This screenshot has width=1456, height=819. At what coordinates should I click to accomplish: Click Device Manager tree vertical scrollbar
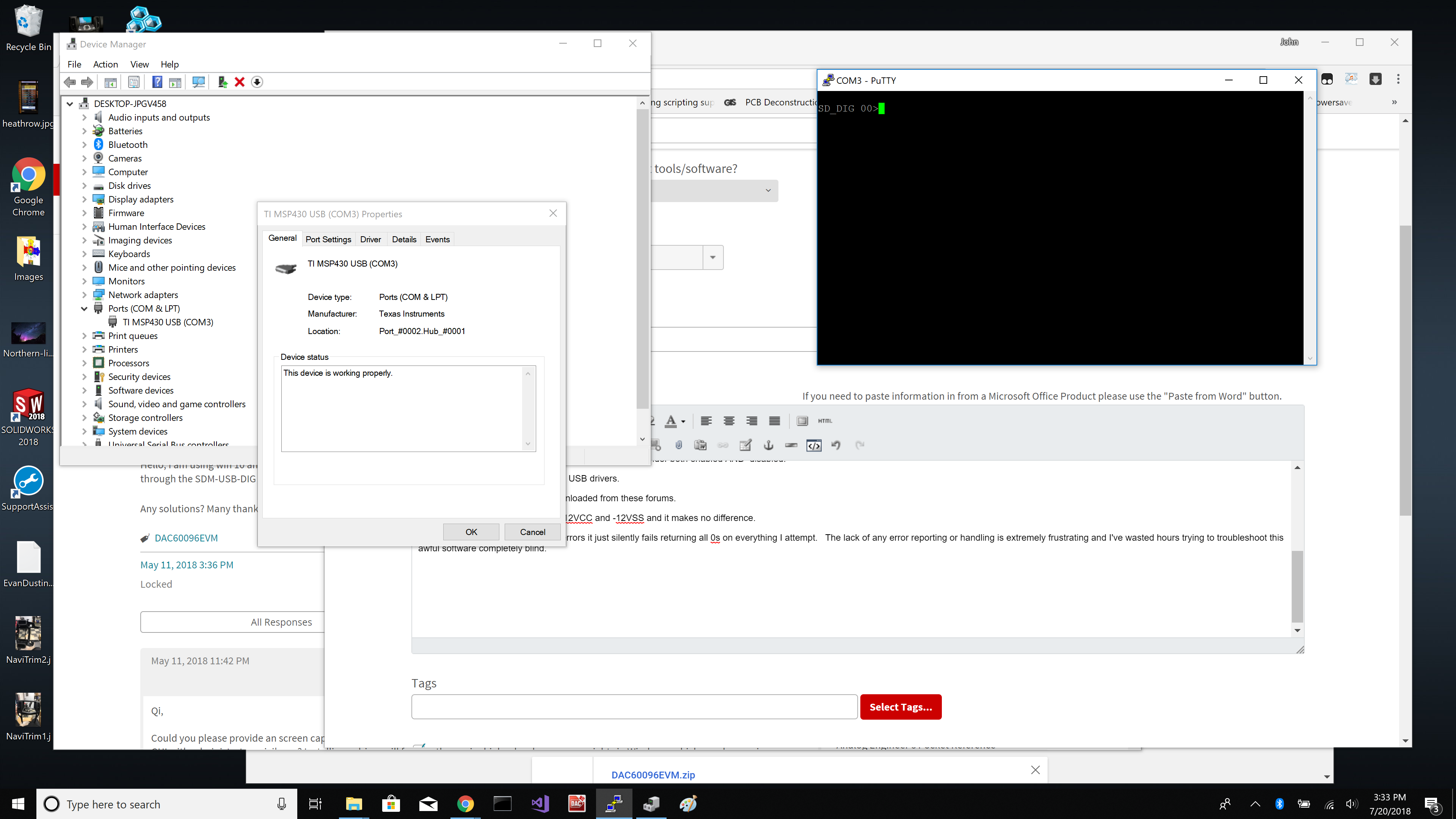tap(642, 259)
